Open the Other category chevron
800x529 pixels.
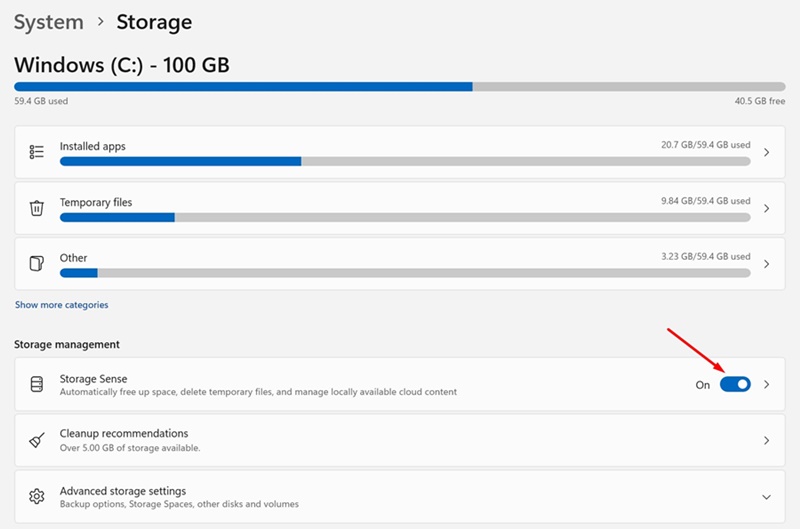766,264
